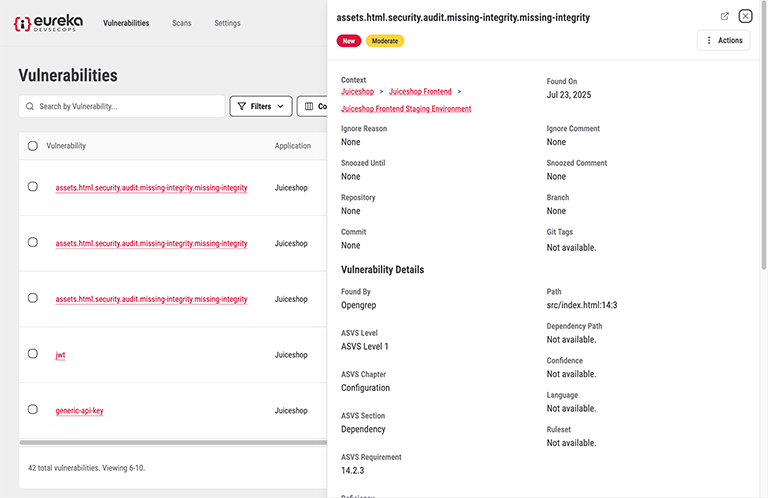Screen dimensions: 768x498
Task: Switch to the Vulnerabilities tab
Action: coord(126,23)
